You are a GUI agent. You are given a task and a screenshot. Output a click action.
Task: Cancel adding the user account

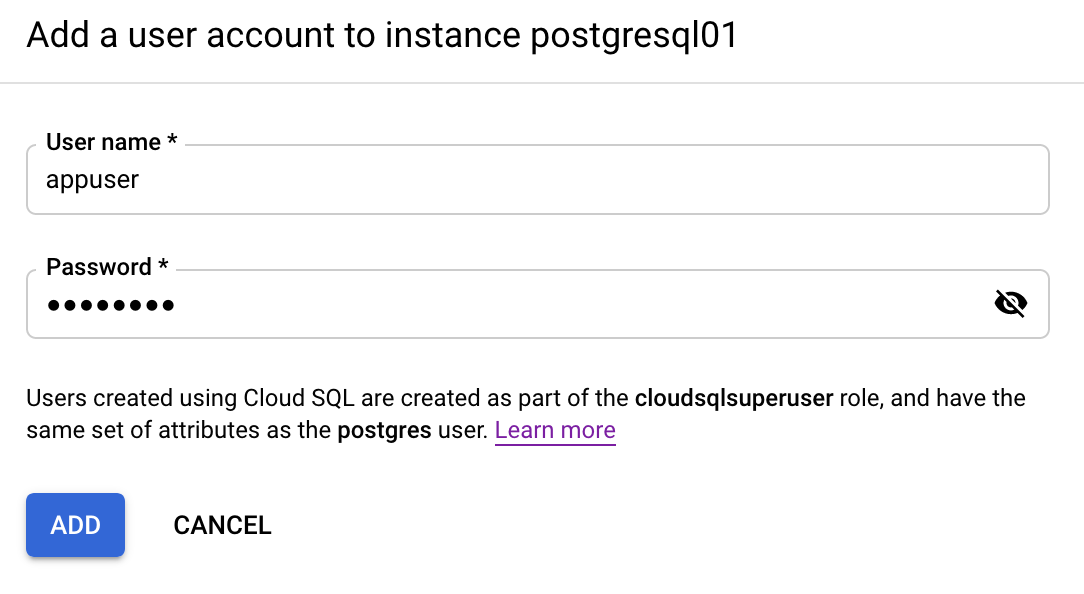coord(222,525)
